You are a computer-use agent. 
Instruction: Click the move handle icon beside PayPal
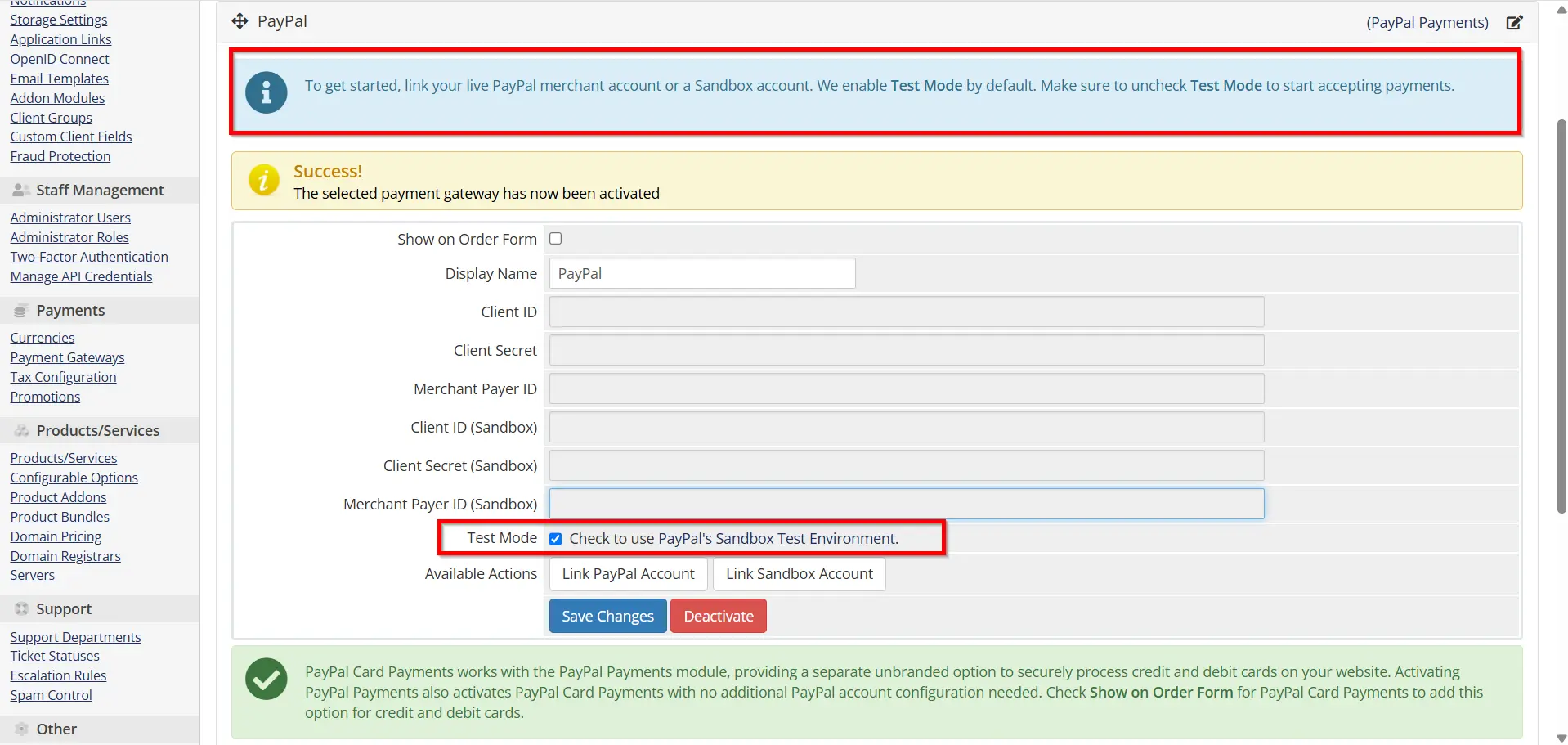[x=240, y=21]
